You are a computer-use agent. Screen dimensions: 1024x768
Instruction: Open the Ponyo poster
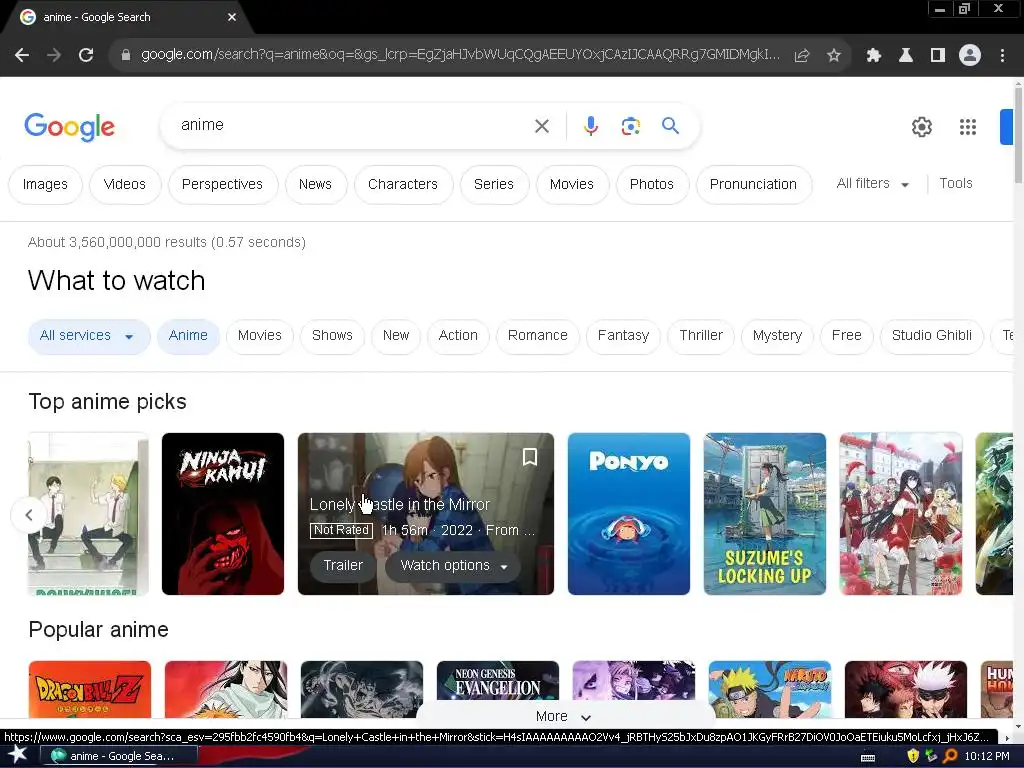(629, 514)
